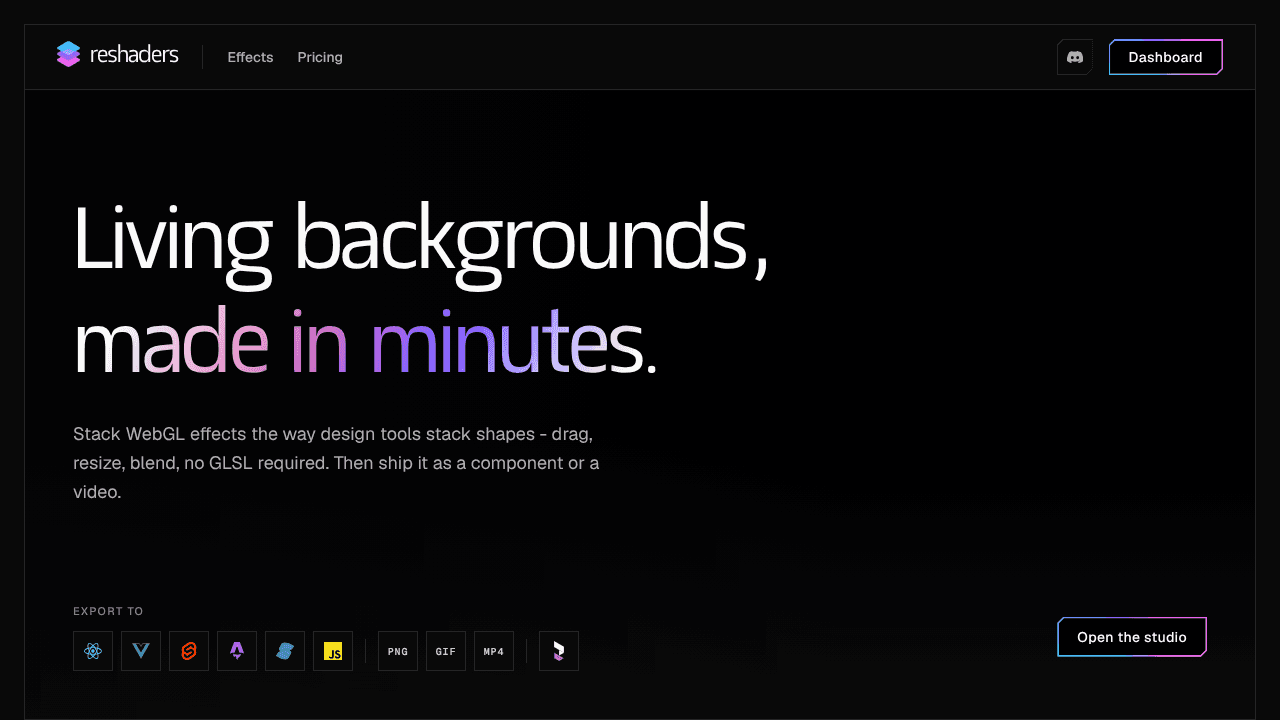Choose the GIF export format
This screenshot has width=1280, height=720.
coord(446,651)
